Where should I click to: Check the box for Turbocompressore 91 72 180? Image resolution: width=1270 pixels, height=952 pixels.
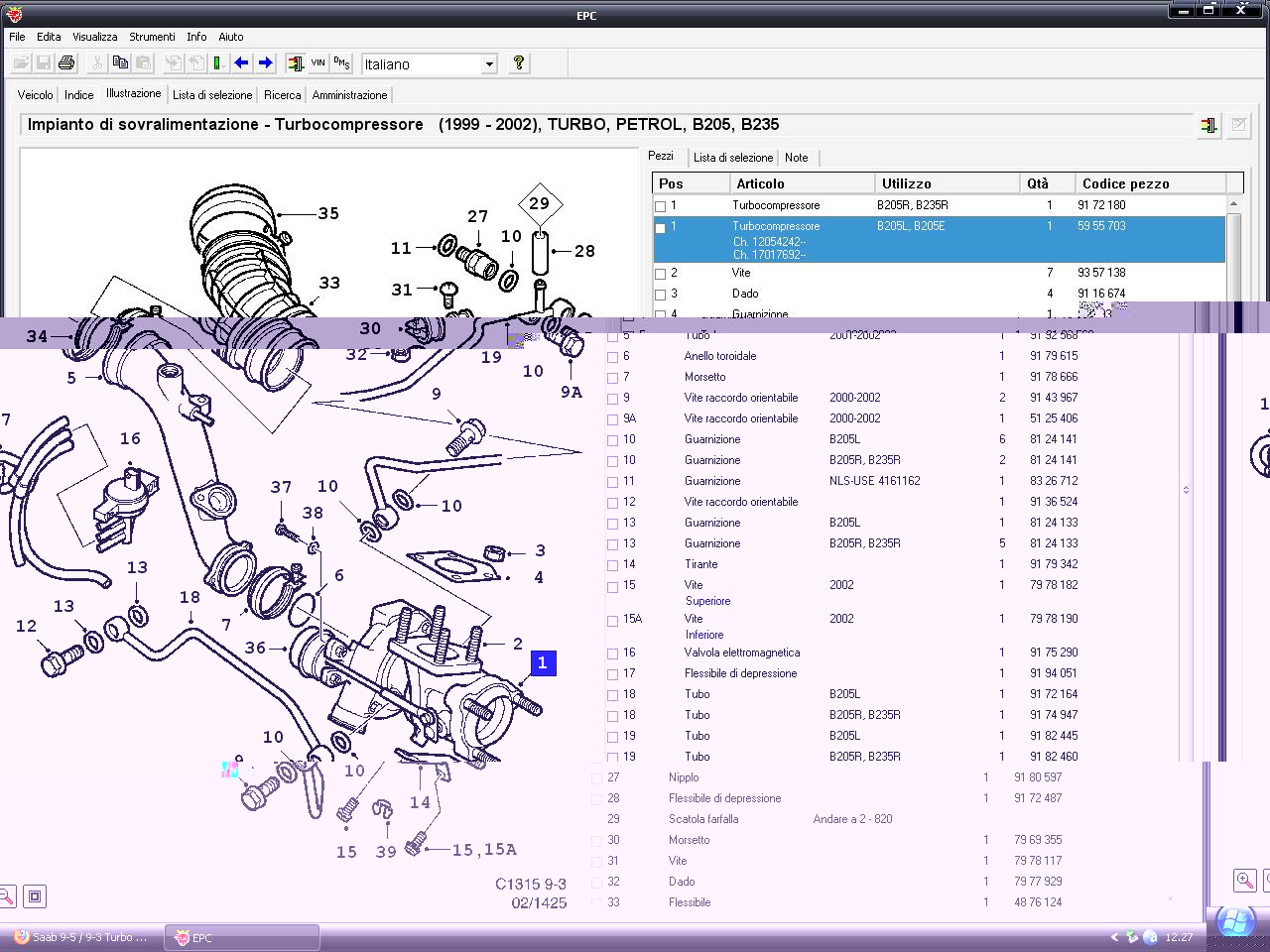coord(661,206)
